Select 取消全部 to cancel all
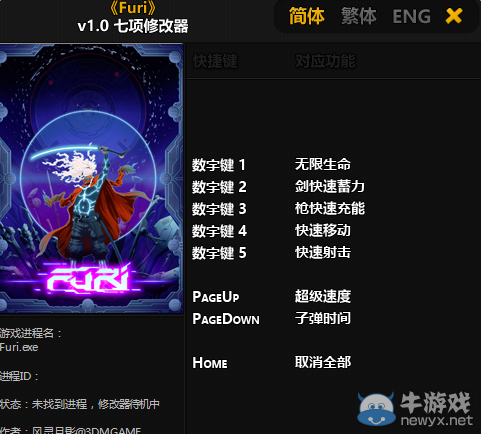This screenshot has height=434, width=481. tap(323, 362)
